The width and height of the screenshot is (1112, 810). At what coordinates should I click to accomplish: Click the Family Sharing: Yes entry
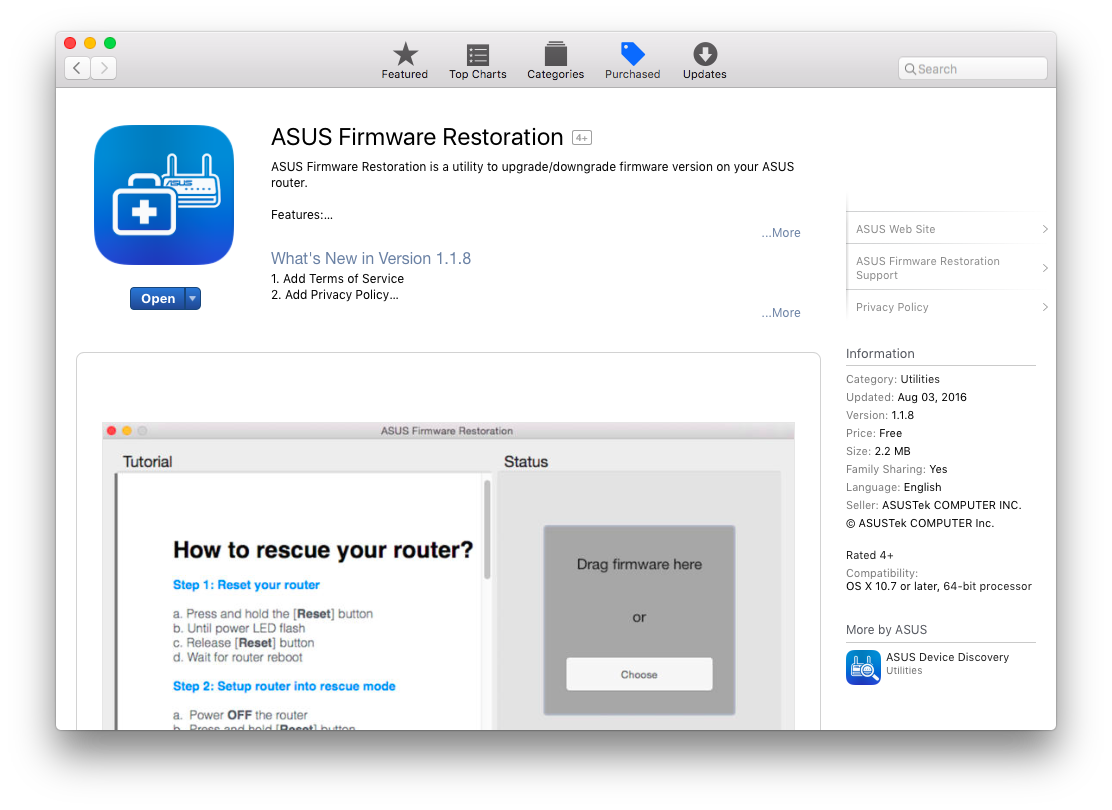tap(896, 469)
